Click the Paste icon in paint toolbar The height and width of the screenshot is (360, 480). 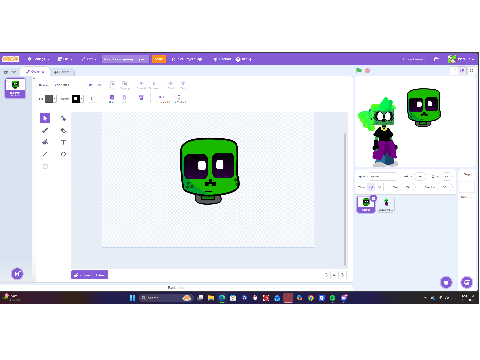click(124, 98)
